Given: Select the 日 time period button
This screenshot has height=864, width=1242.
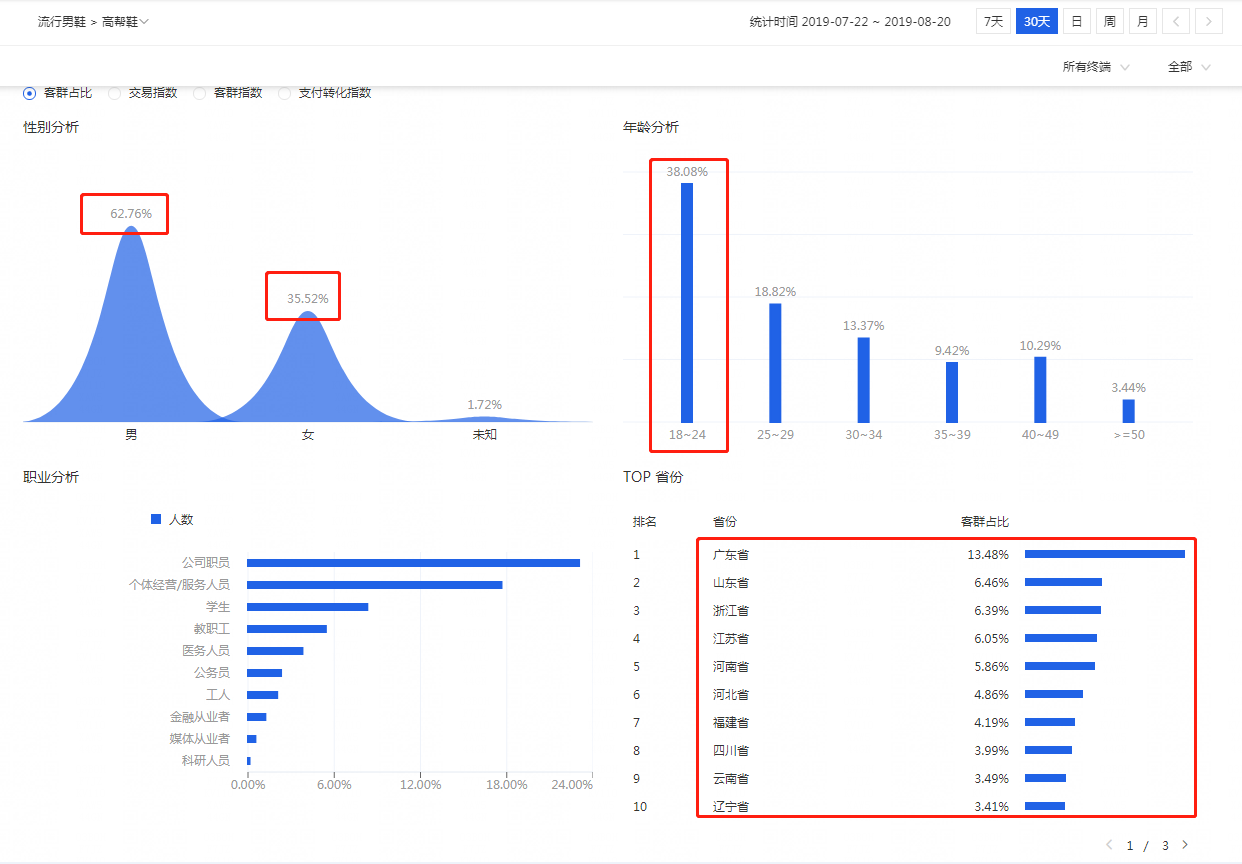Looking at the screenshot, I should [1076, 21].
